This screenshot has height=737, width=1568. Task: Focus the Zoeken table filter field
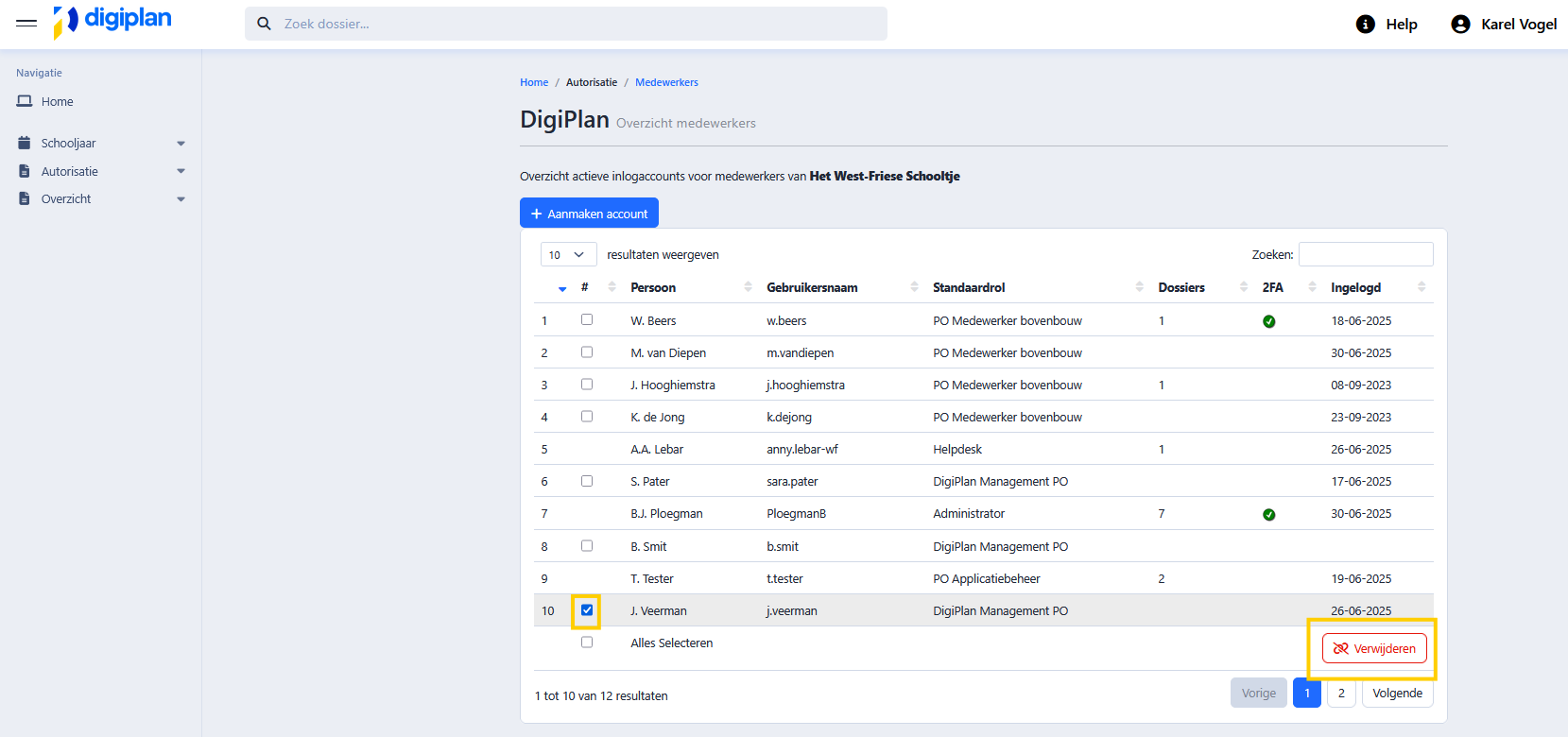pyautogui.click(x=1366, y=254)
